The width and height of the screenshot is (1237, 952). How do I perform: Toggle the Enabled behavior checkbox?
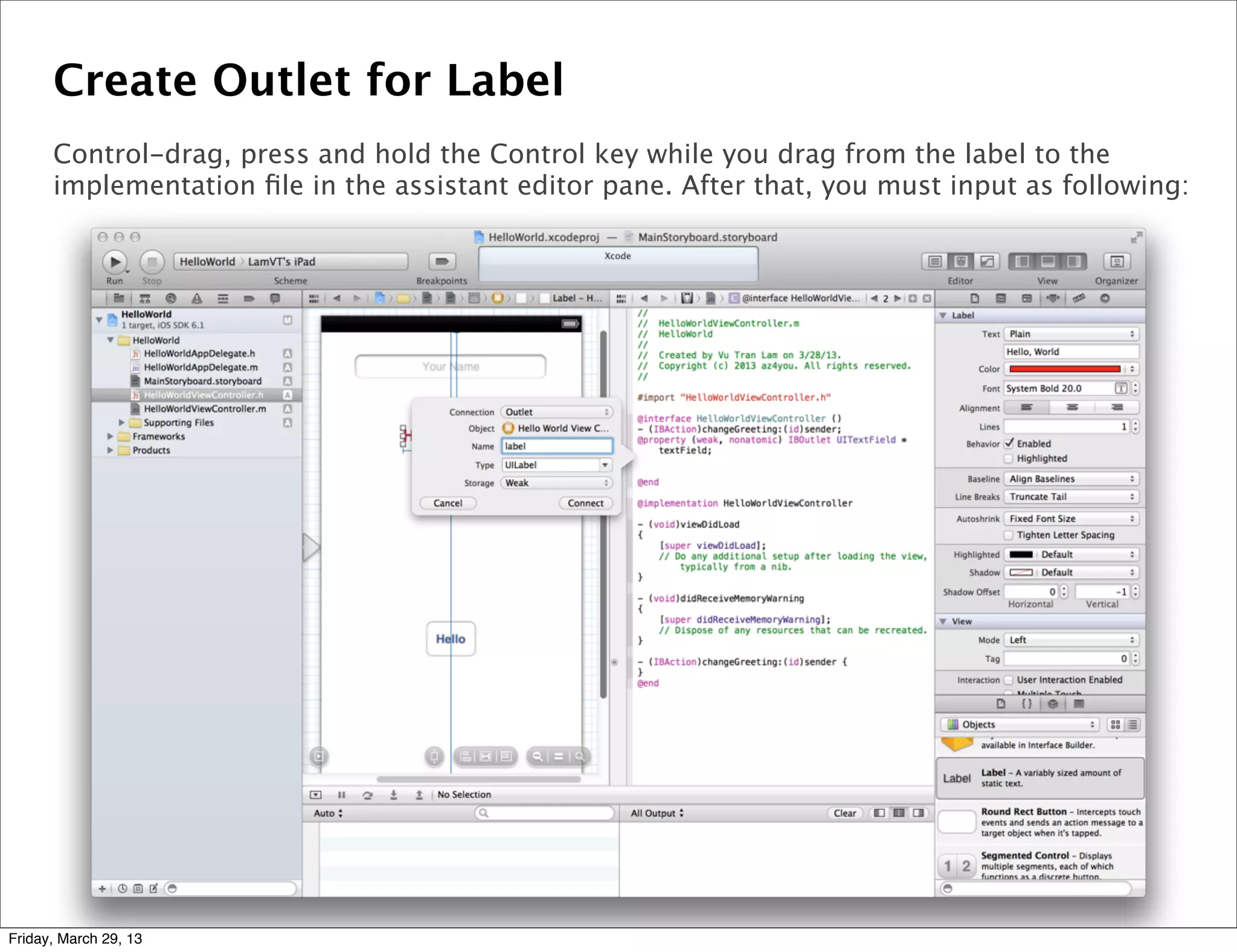click(1009, 443)
